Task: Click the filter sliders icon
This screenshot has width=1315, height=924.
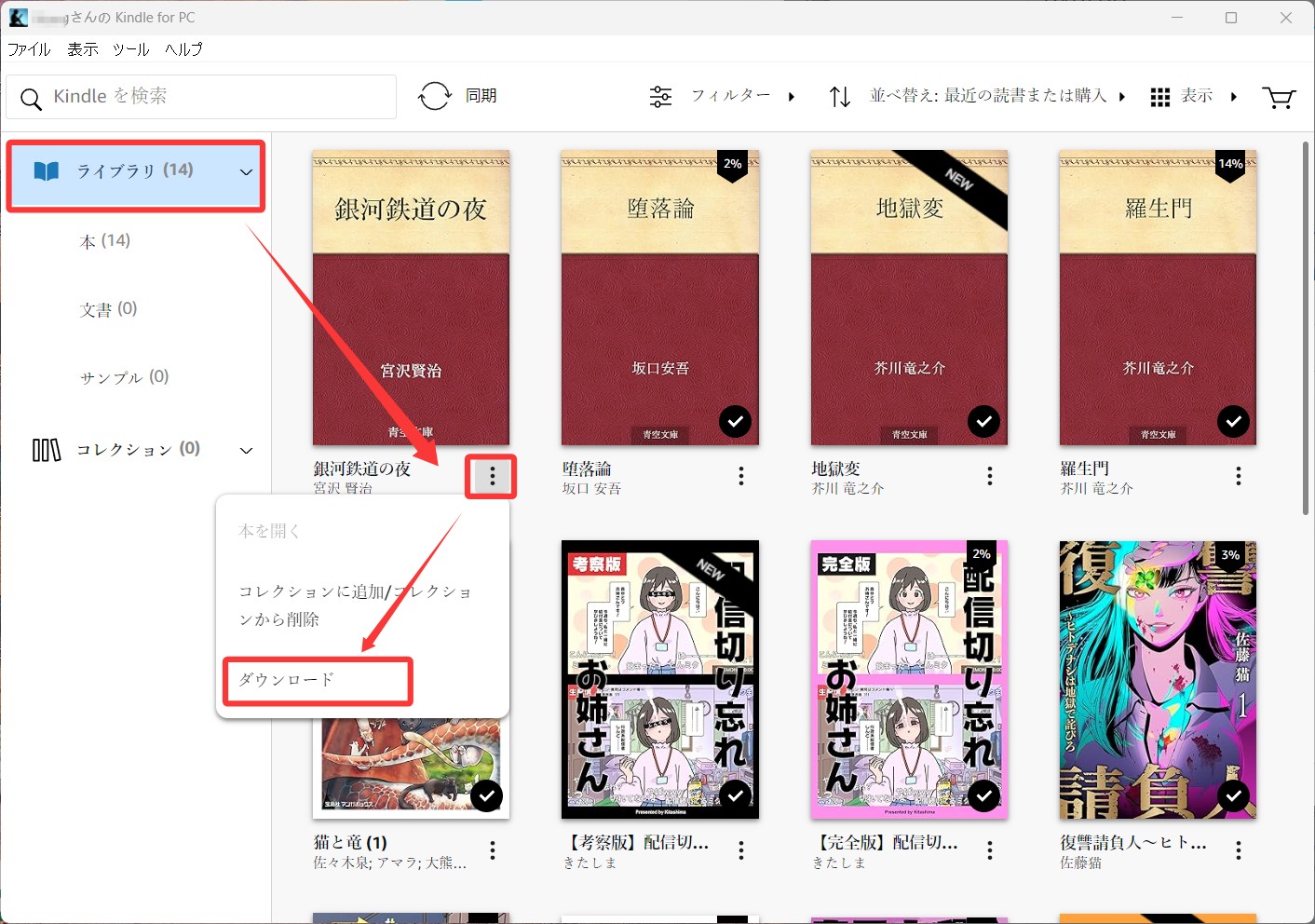Action: [x=660, y=97]
